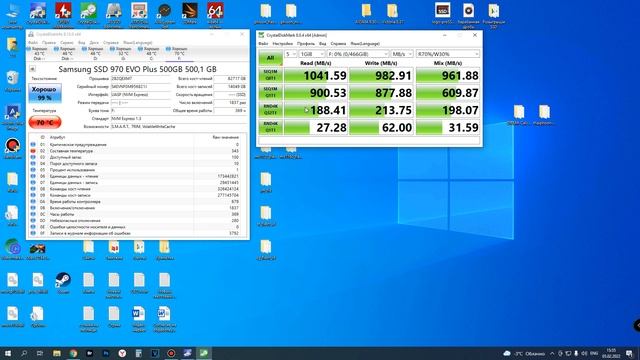Open the Recycle Bin desktop icon
This screenshot has height=360, width=640.
pyautogui.click(x=12, y=81)
